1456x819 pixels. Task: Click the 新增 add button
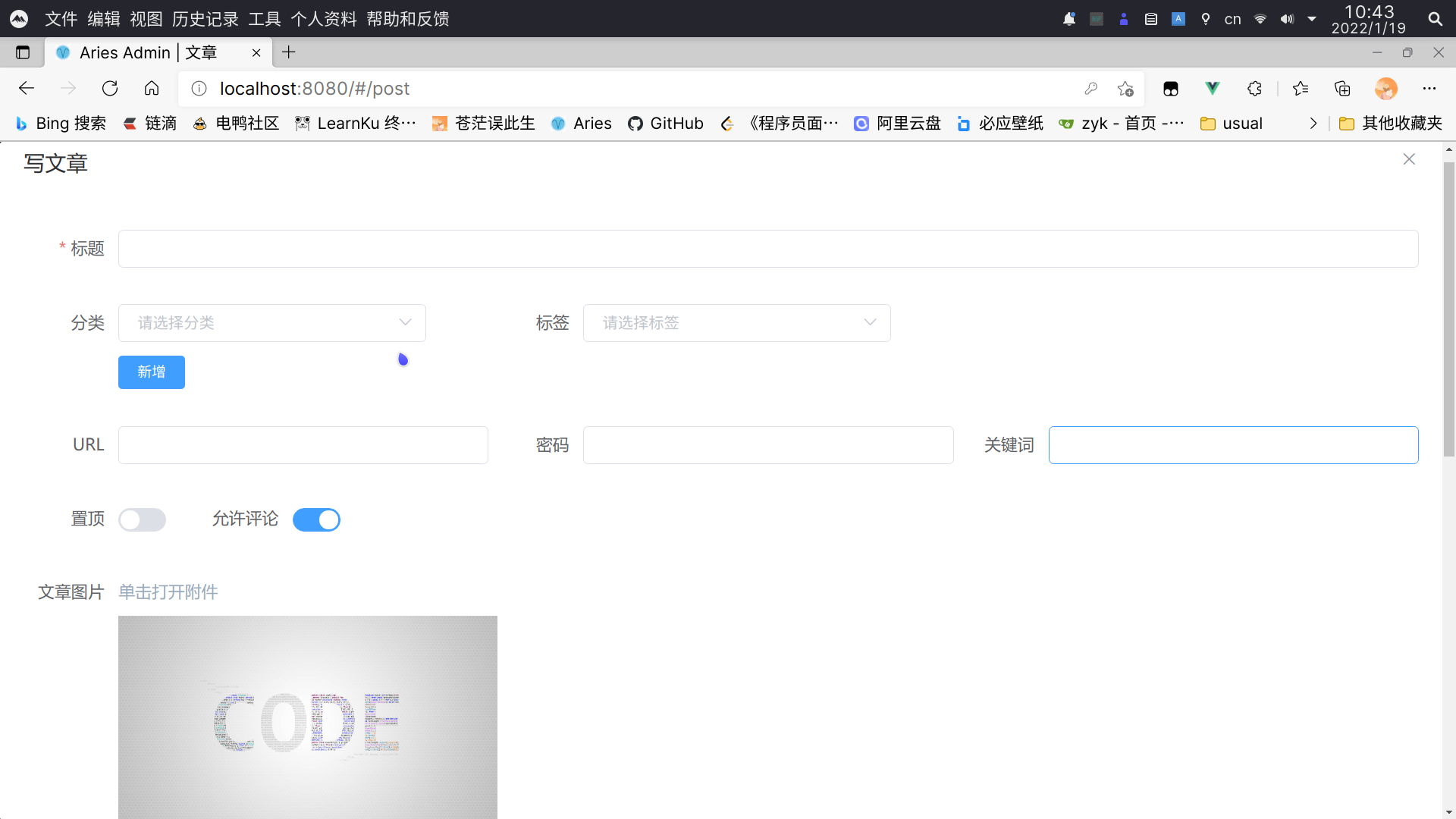click(x=152, y=371)
